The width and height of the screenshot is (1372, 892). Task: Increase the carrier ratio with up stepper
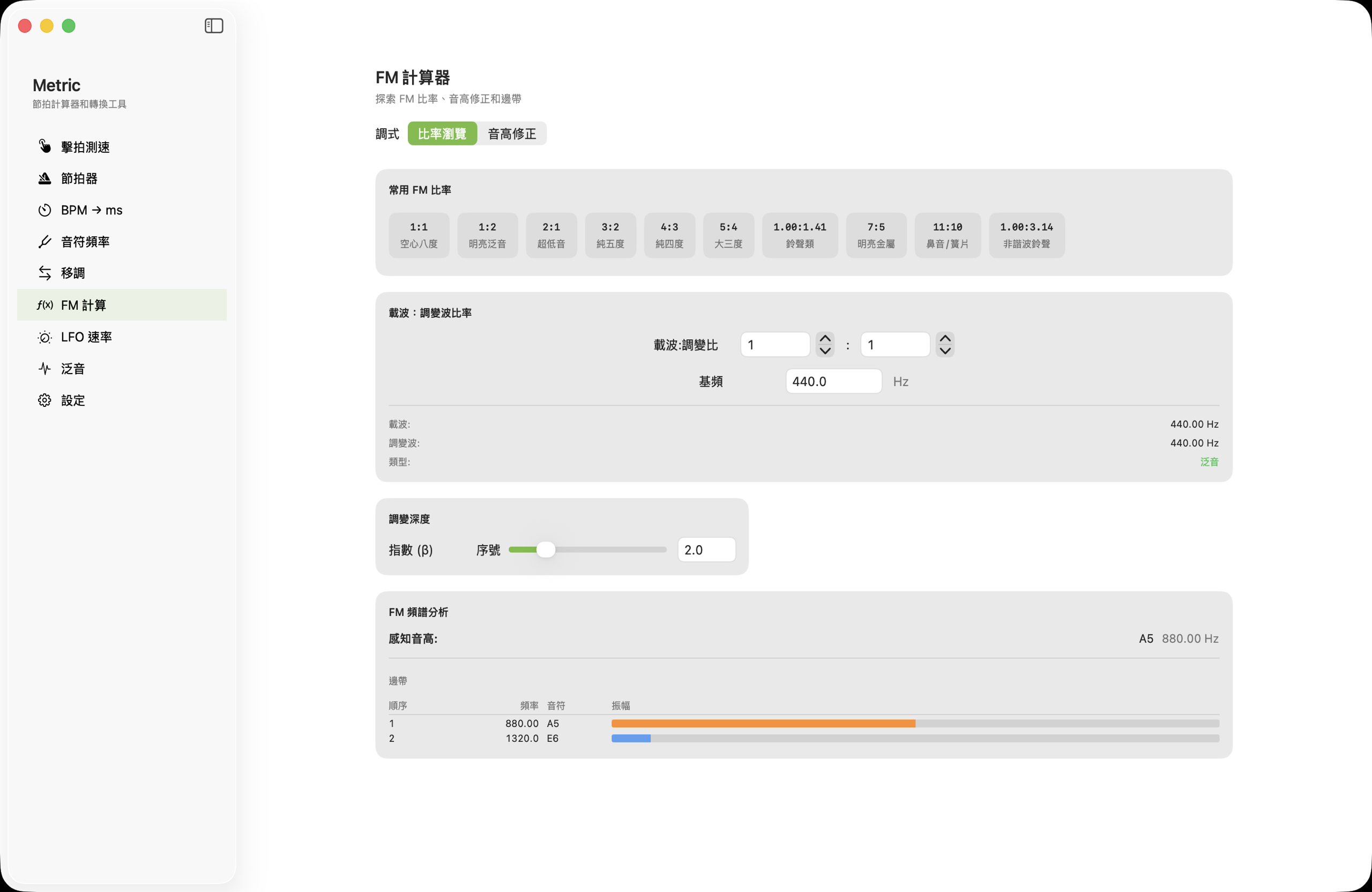point(825,338)
